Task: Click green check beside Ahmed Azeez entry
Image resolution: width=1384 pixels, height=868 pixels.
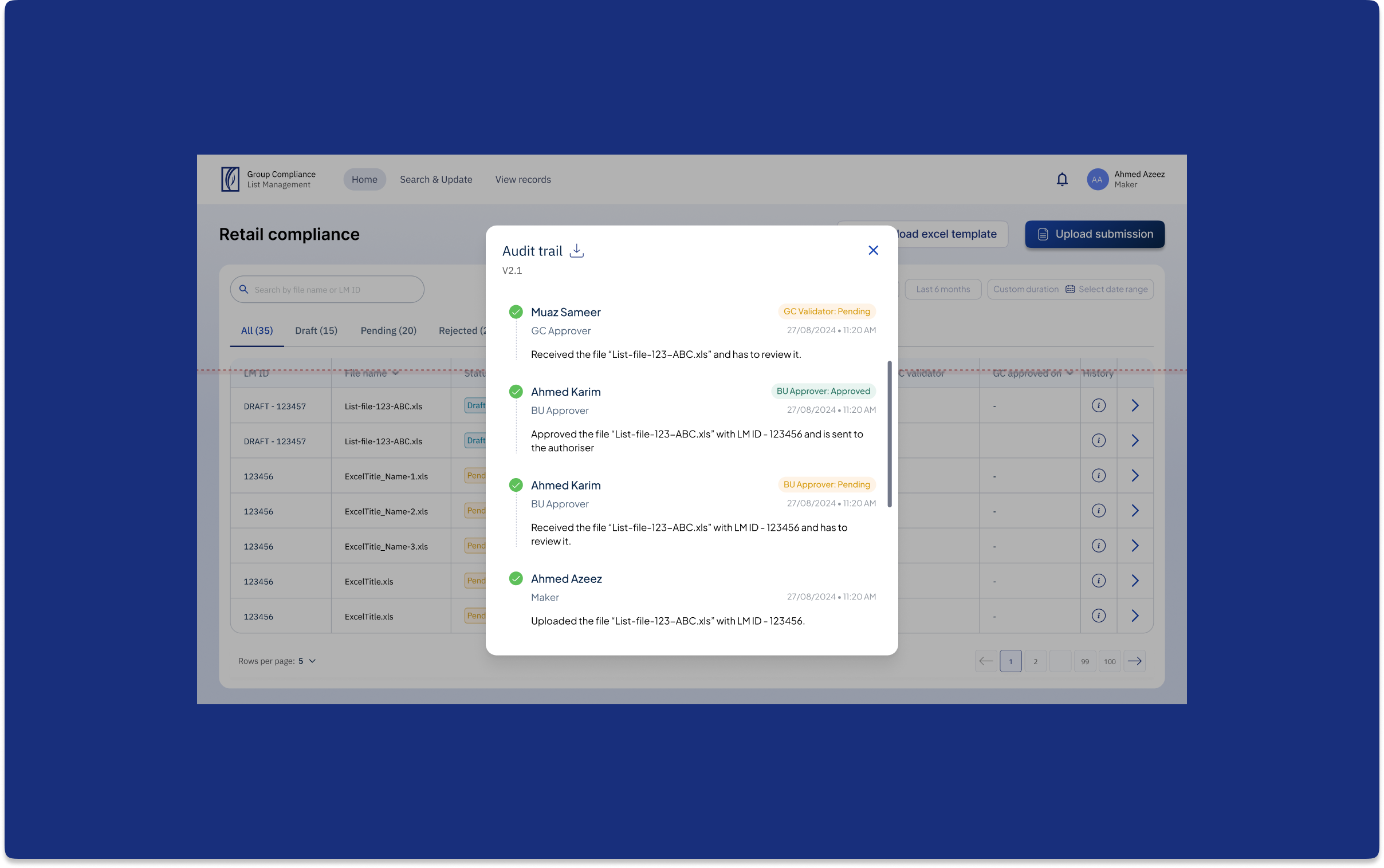Action: pyautogui.click(x=516, y=578)
